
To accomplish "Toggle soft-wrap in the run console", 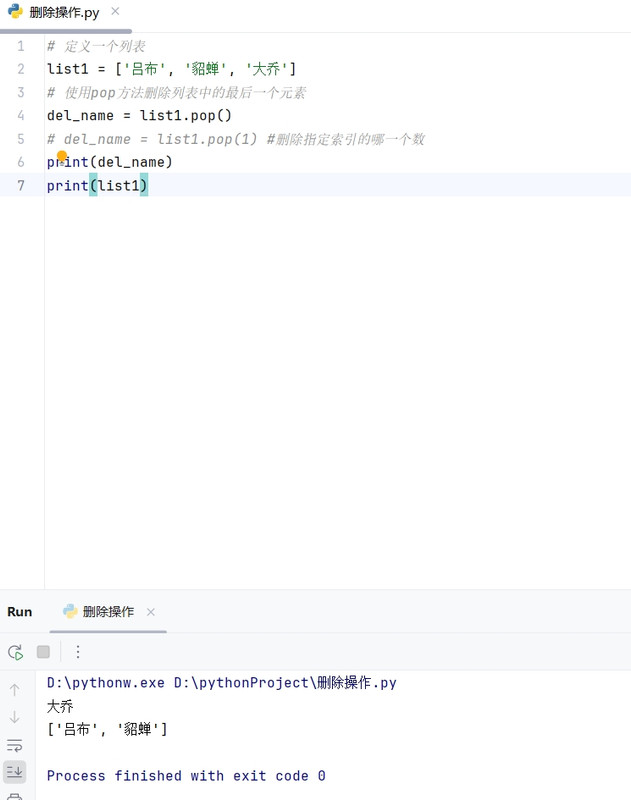I will (14, 745).
